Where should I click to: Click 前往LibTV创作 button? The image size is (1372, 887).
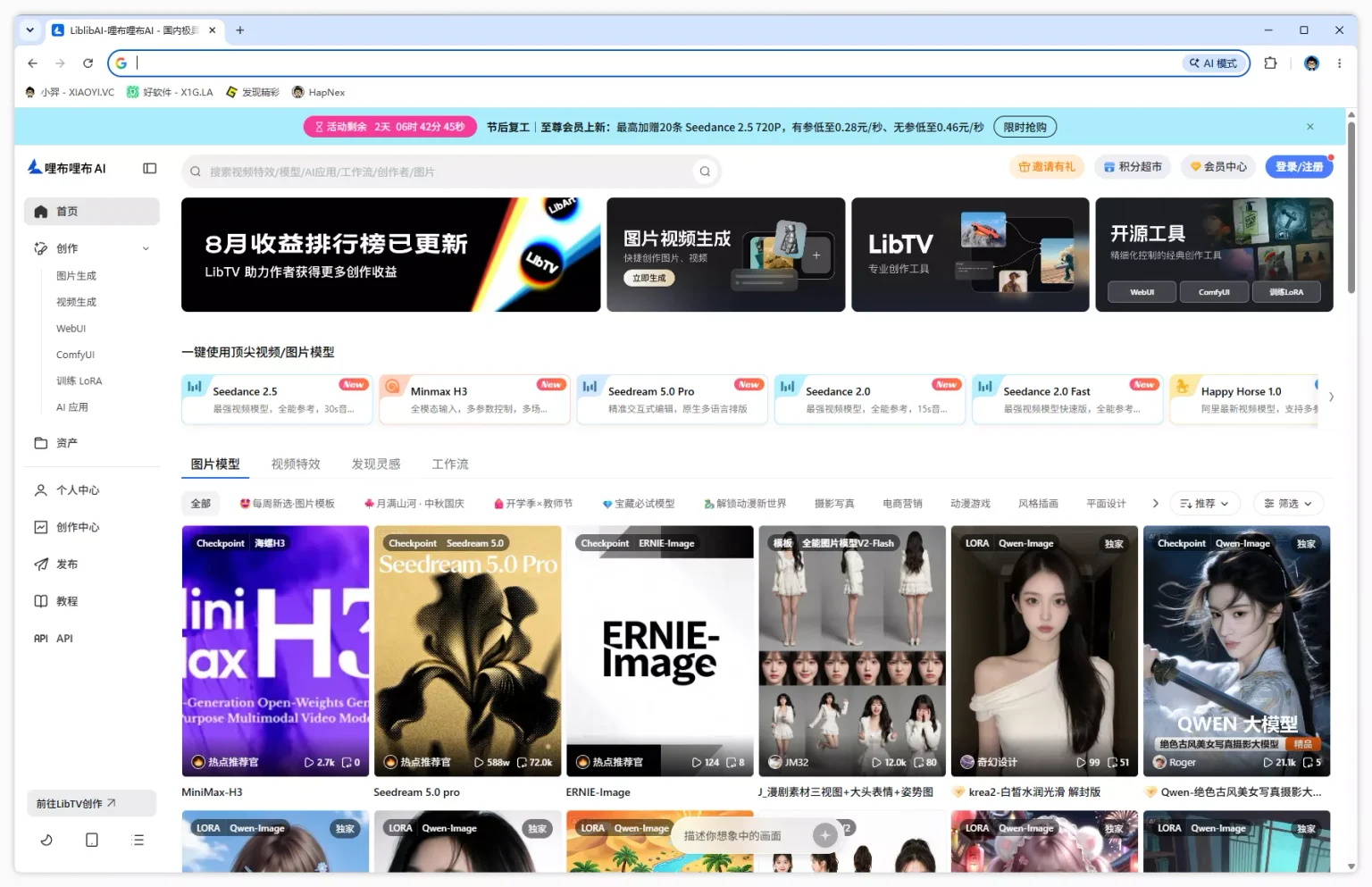tap(91, 803)
